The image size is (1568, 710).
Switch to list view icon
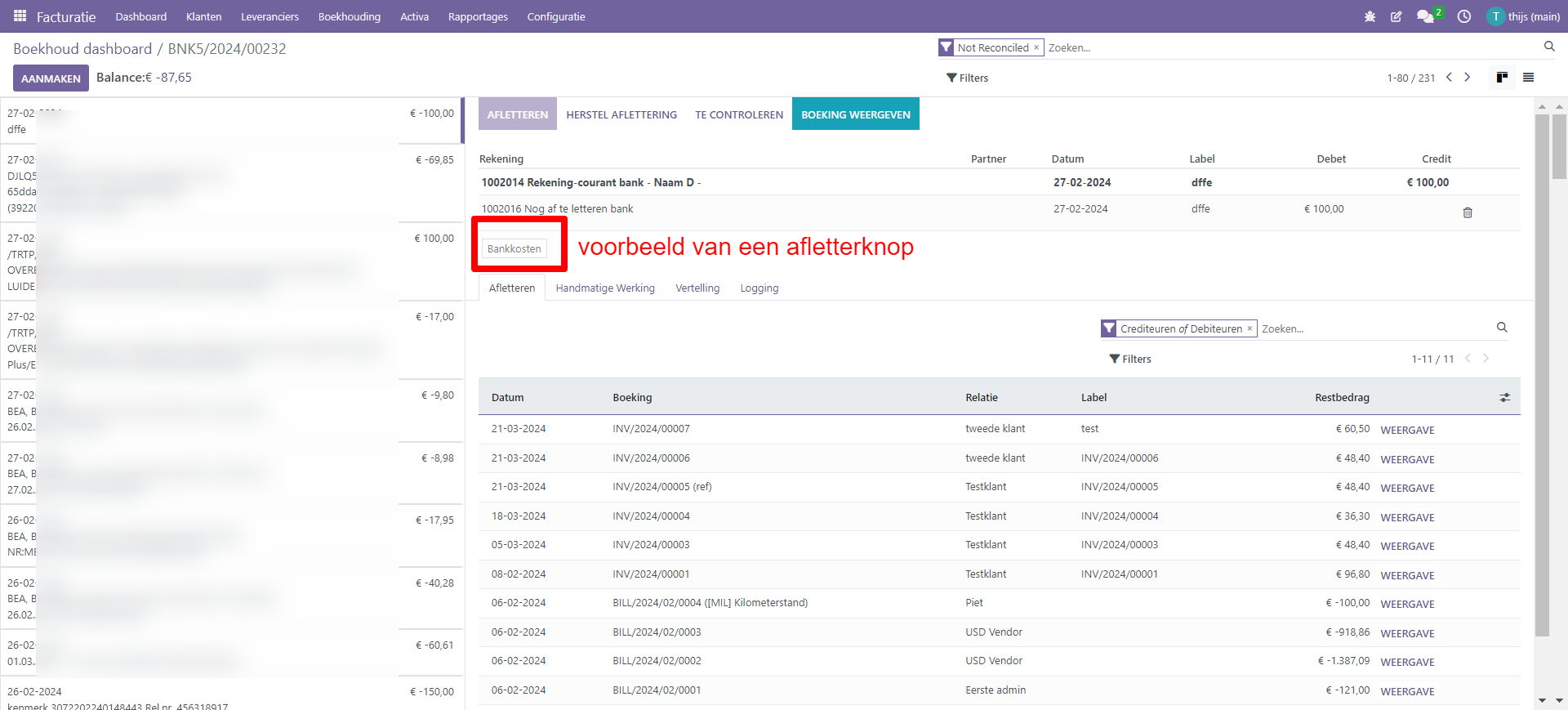[1529, 78]
